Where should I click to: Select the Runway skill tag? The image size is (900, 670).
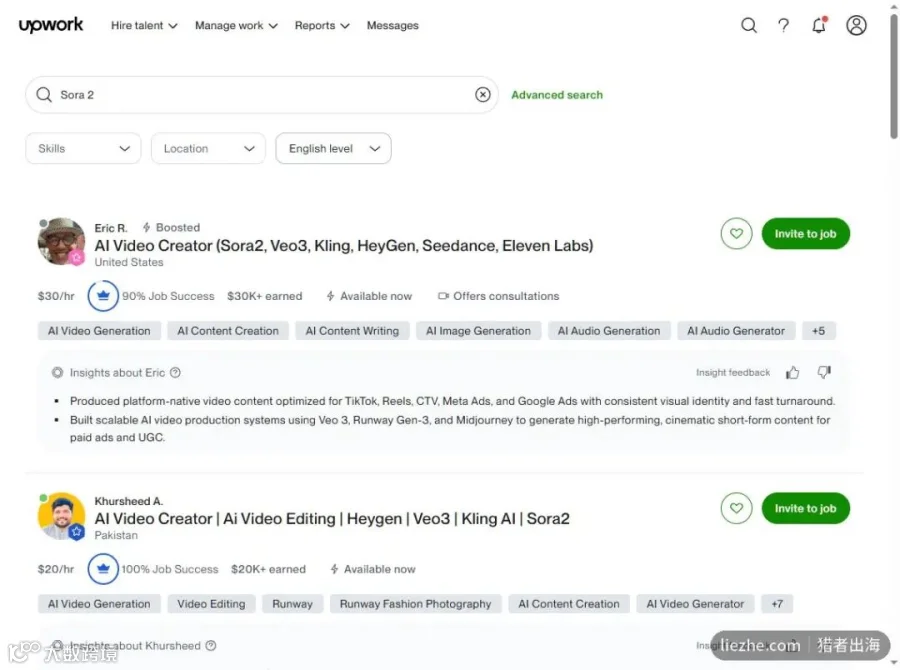click(292, 604)
